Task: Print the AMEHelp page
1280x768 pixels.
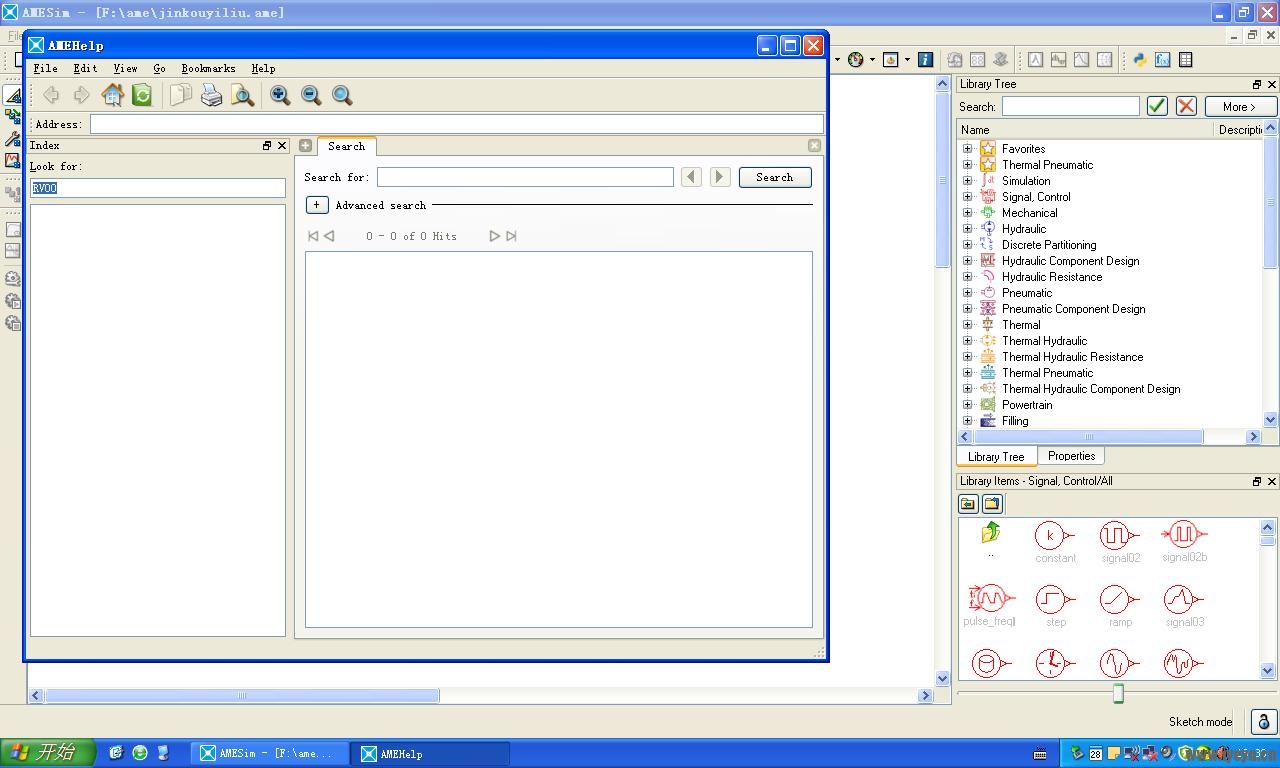Action: 211,95
